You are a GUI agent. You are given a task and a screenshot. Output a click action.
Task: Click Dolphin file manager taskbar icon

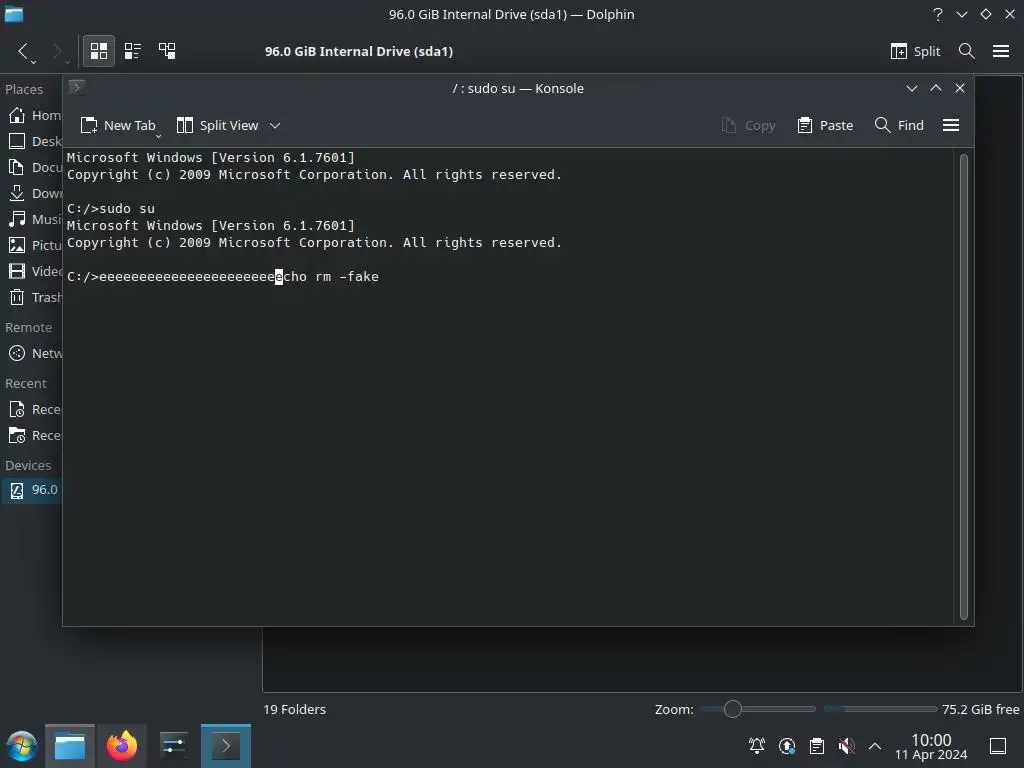70,746
